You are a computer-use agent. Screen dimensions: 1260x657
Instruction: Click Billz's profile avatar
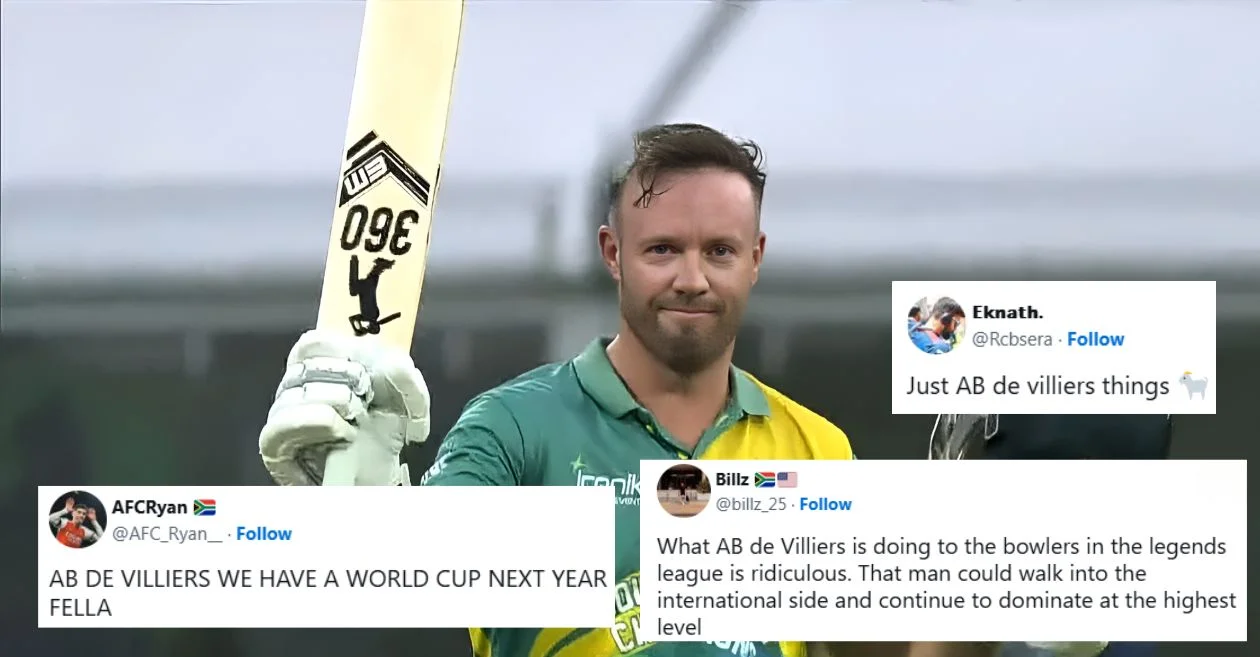click(x=684, y=491)
